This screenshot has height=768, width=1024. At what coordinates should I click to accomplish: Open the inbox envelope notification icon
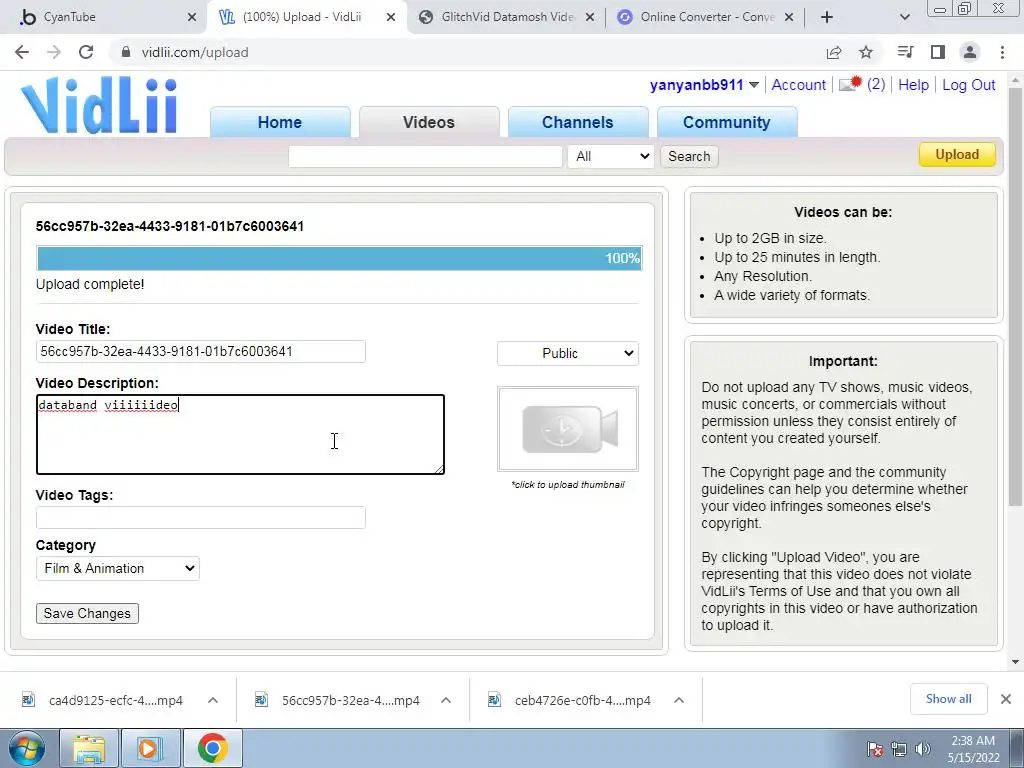(x=850, y=84)
